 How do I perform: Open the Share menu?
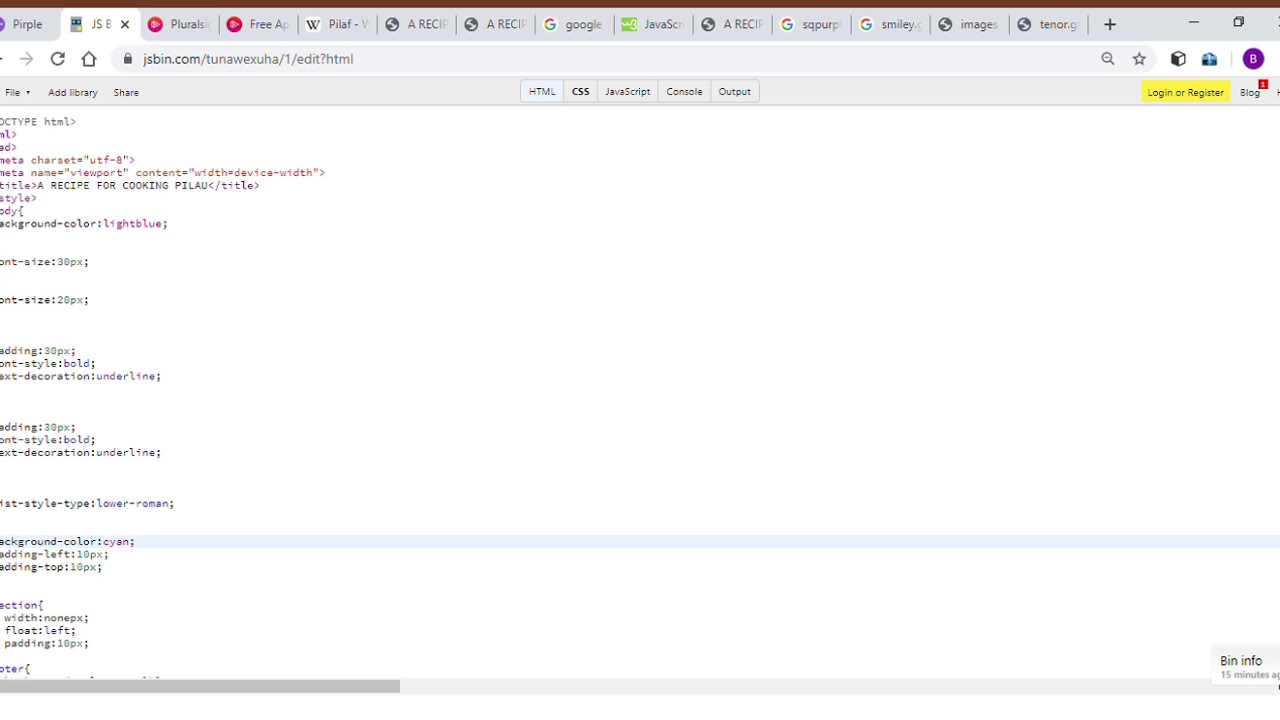[x=126, y=92]
